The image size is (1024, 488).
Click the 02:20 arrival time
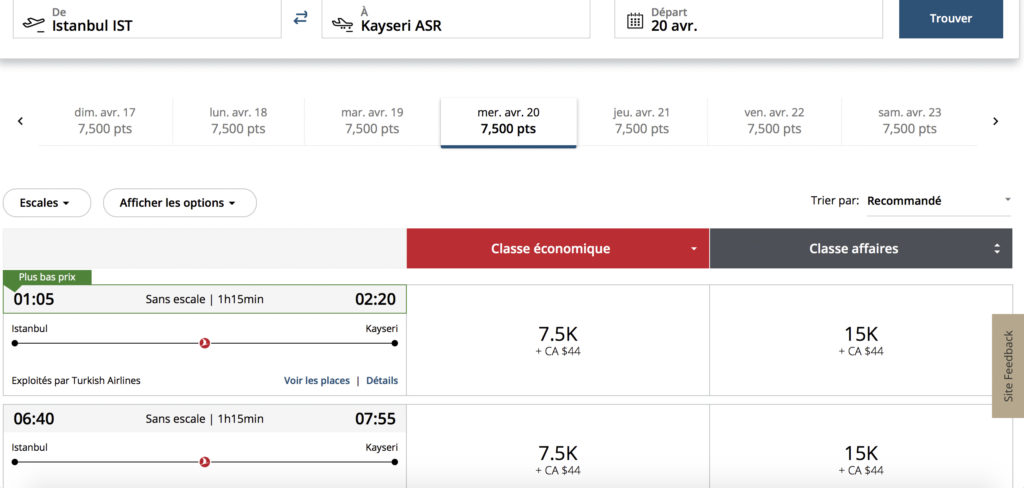(376, 299)
